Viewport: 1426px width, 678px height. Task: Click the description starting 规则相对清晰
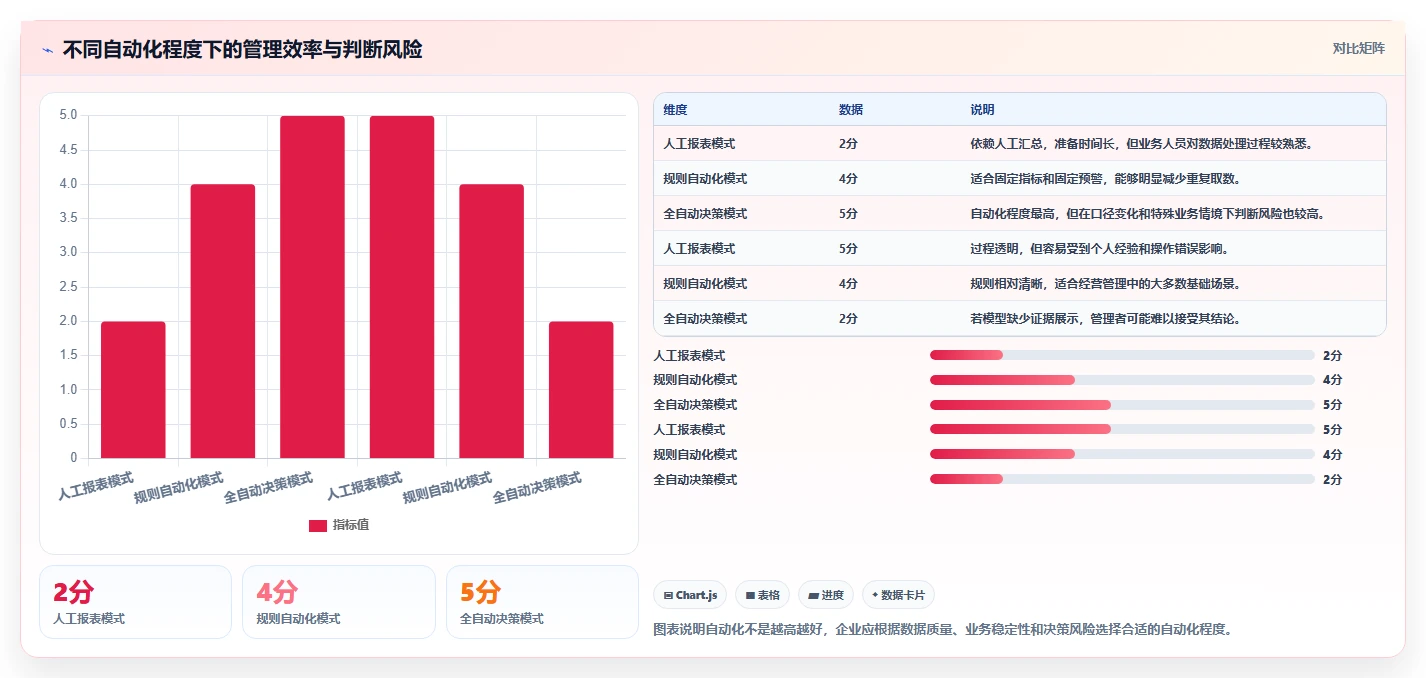[x=1105, y=284]
